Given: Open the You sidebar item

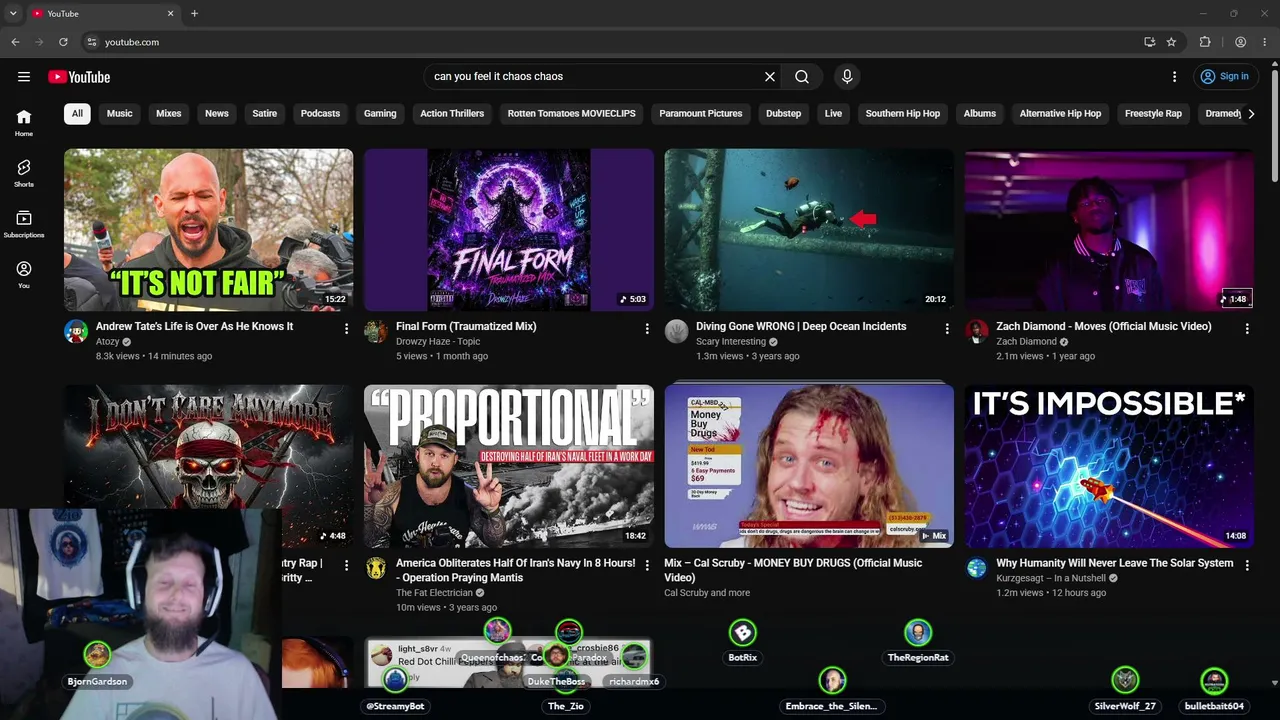Looking at the screenshot, I should (x=24, y=275).
